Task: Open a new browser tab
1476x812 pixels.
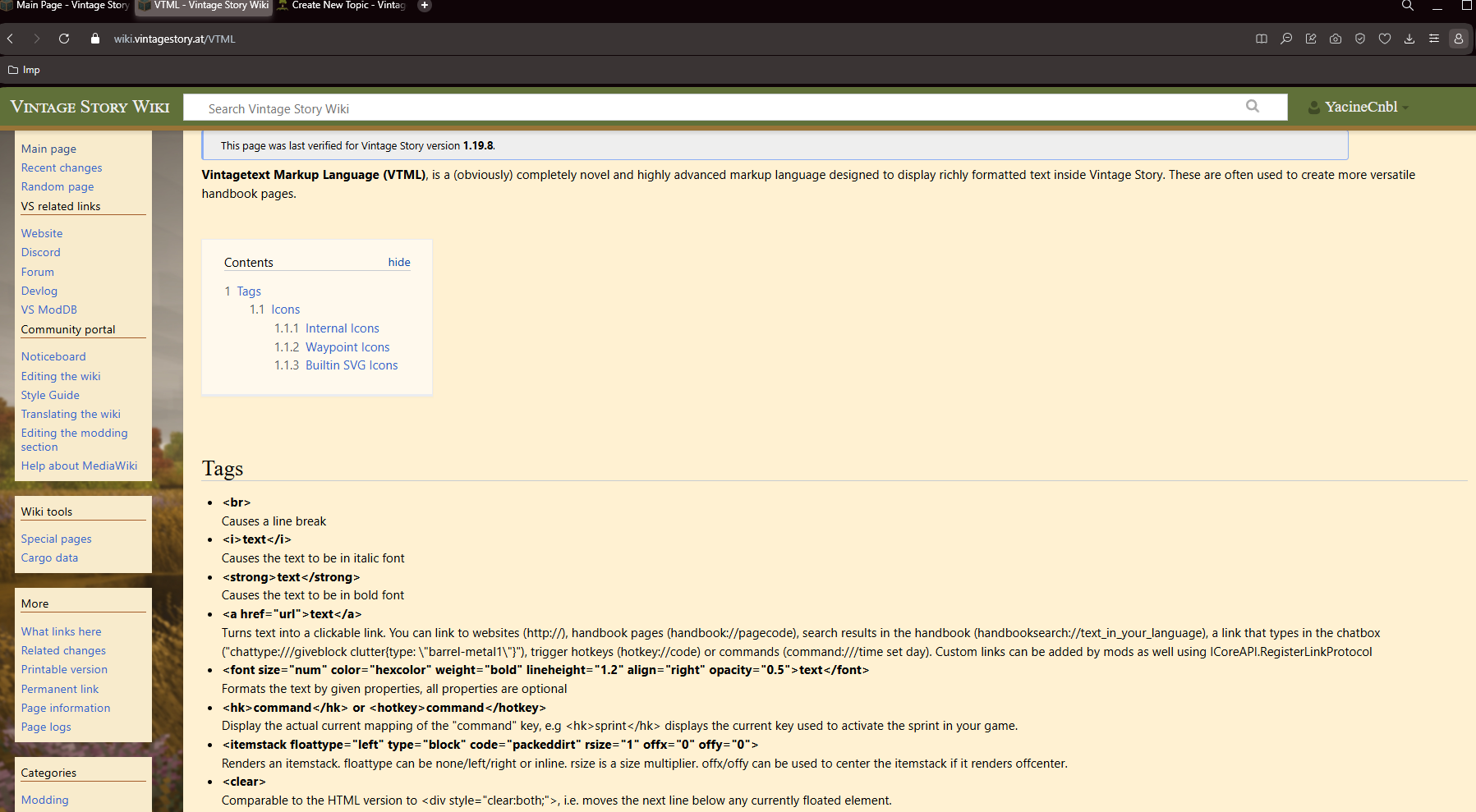Action: [425, 6]
